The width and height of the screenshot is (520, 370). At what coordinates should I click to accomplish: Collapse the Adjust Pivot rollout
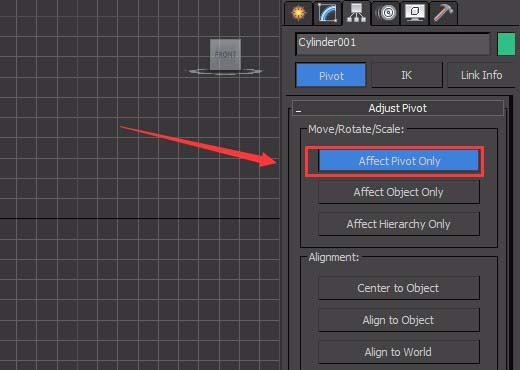(398, 108)
